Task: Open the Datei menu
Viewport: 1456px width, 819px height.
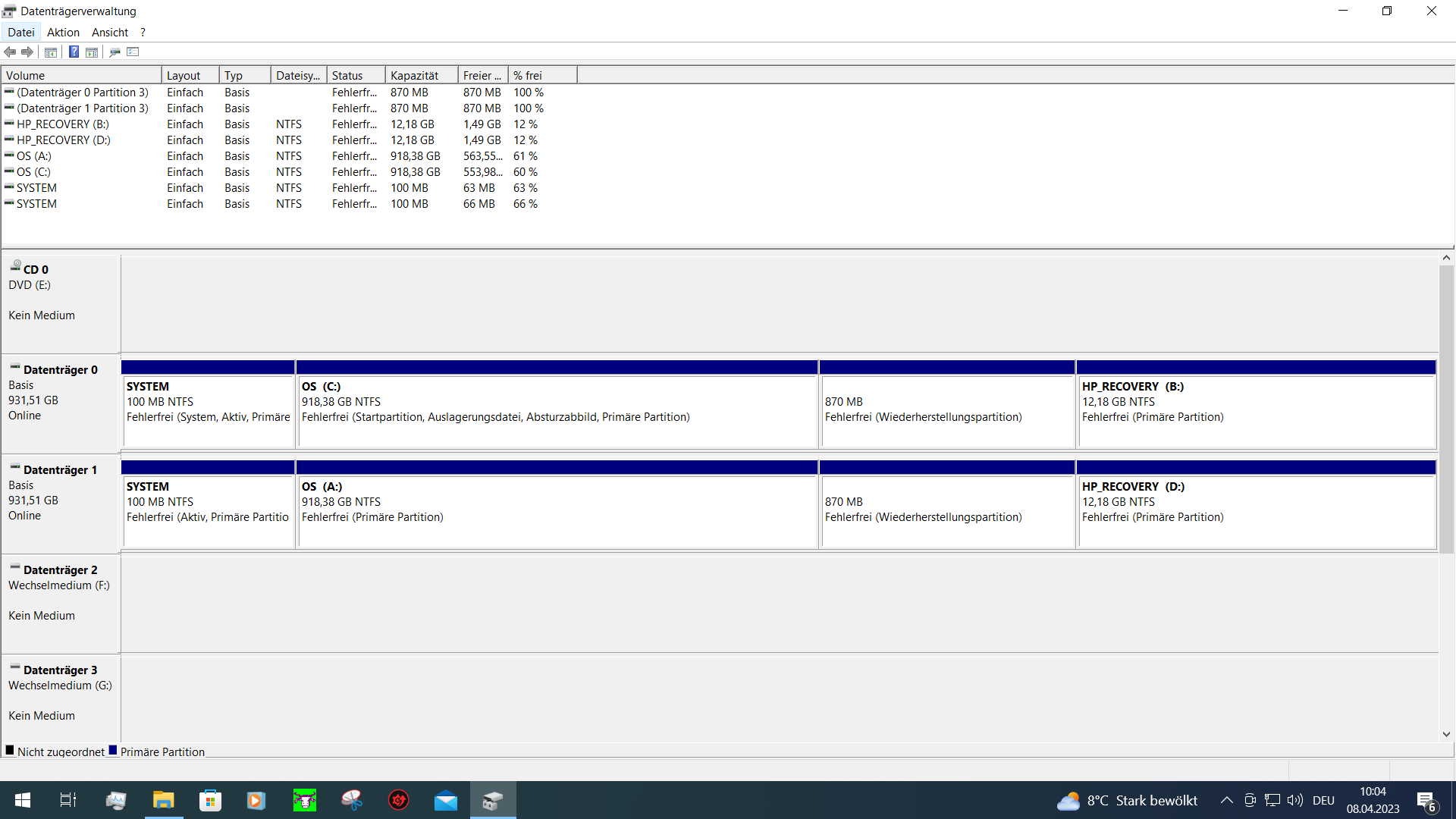Action: coord(21,32)
